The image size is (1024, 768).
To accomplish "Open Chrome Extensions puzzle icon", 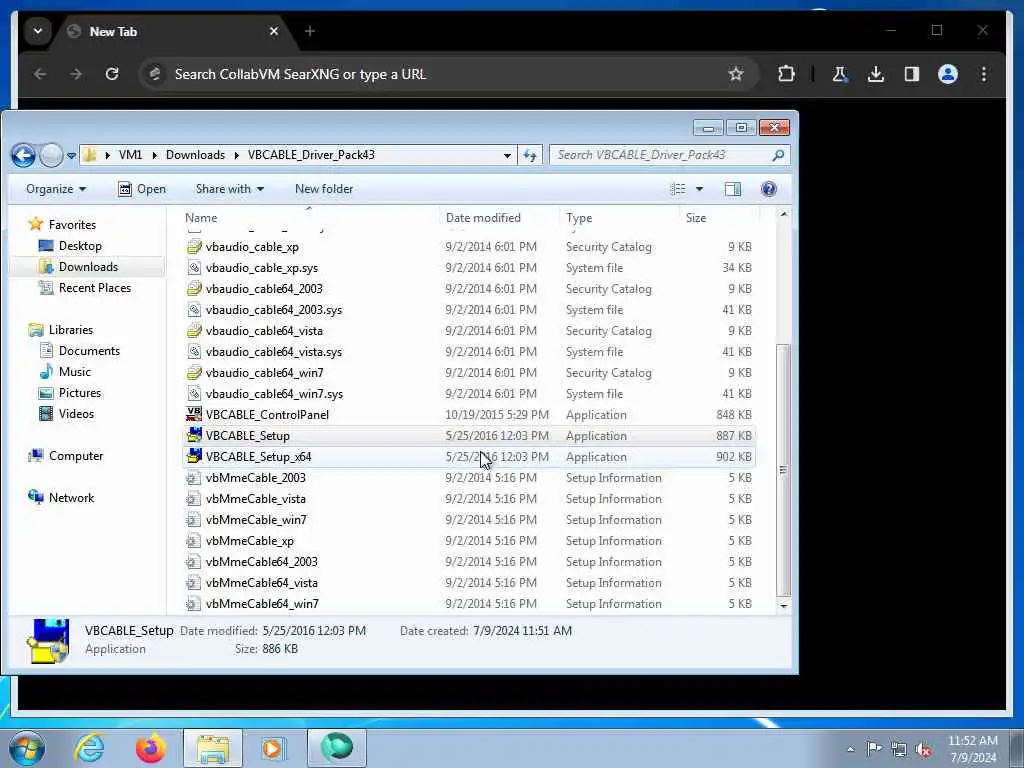I will pyautogui.click(x=786, y=74).
